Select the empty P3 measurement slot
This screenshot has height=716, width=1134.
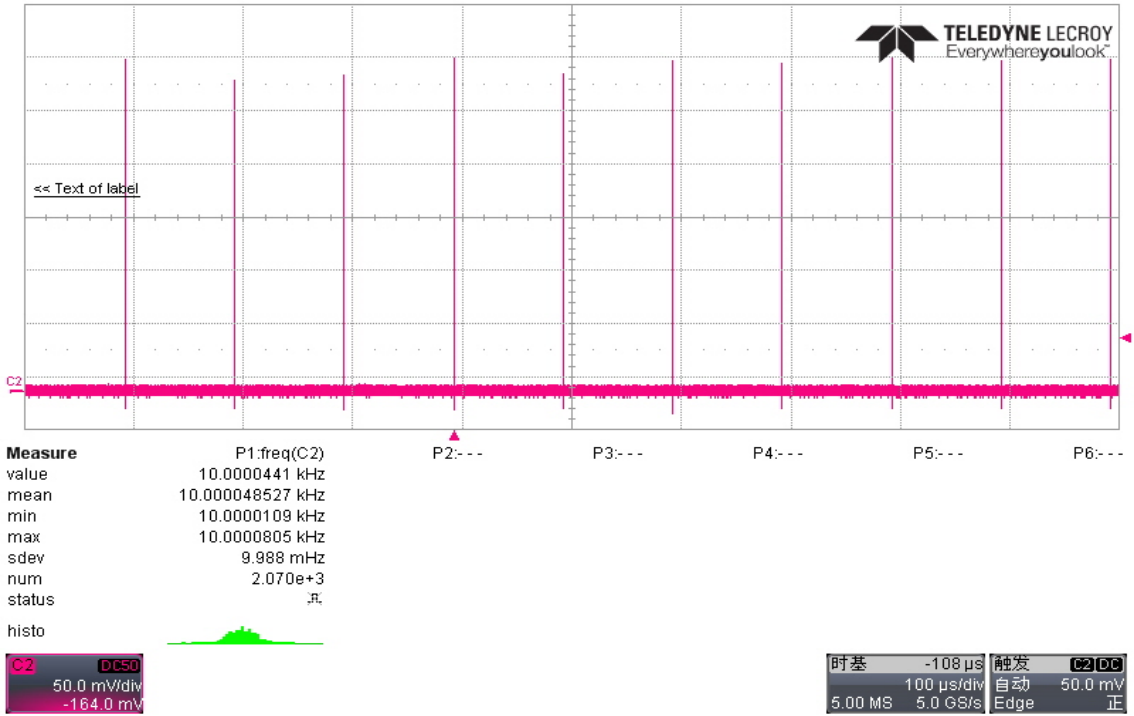click(617, 453)
